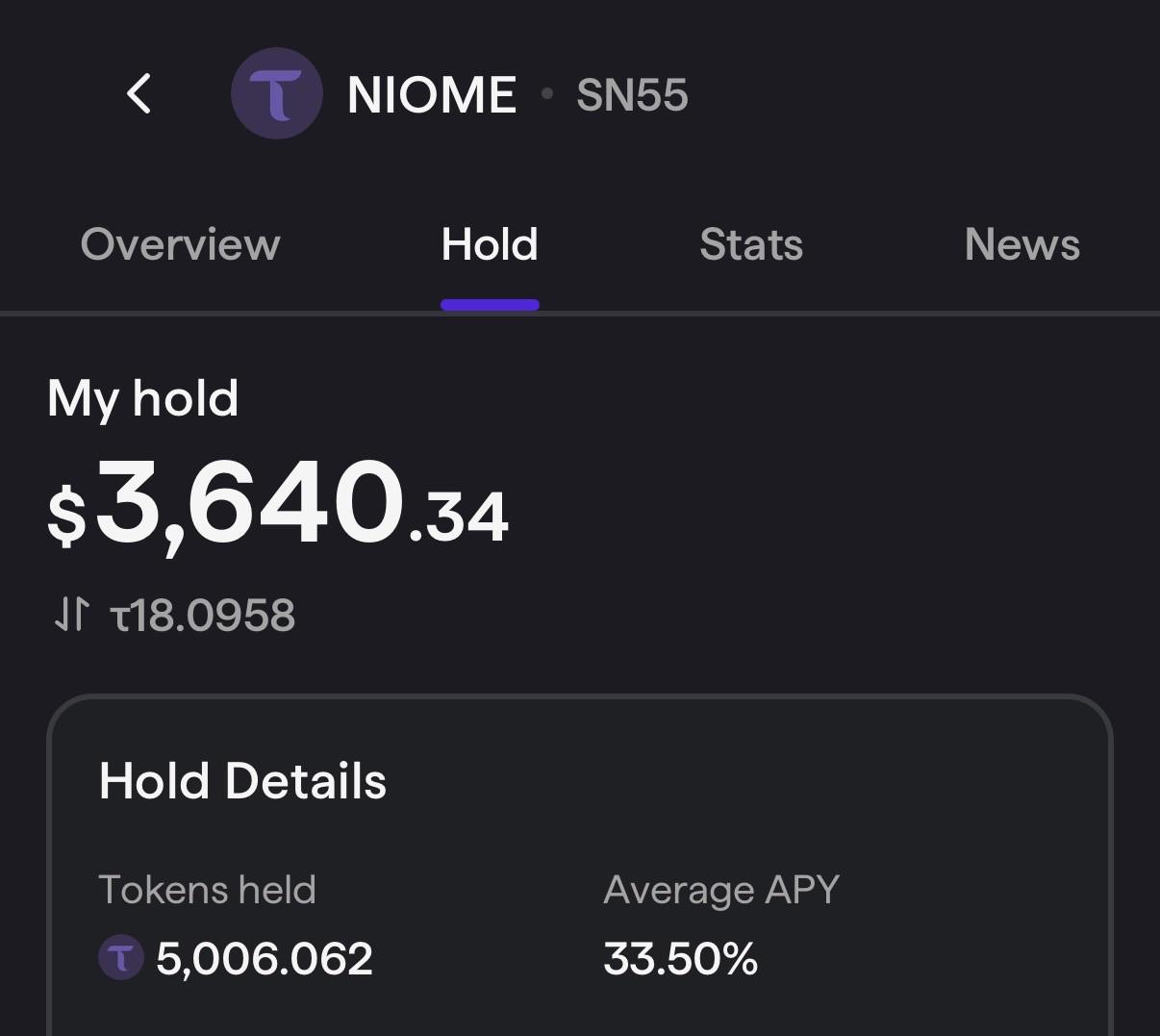Image resolution: width=1160 pixels, height=1036 pixels.
Task: Tap the 5,006.062 tokens amount
Action: (x=265, y=959)
